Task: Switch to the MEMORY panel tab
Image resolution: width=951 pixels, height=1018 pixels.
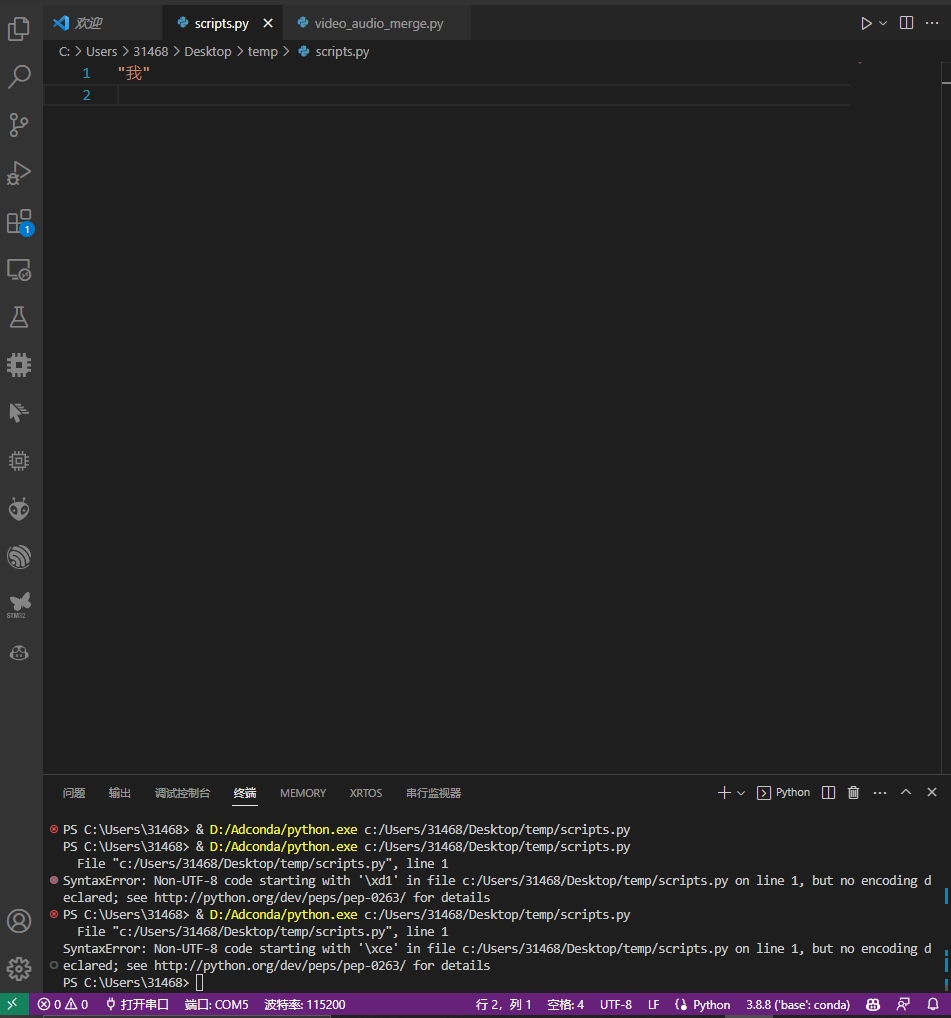Action: pyautogui.click(x=302, y=793)
